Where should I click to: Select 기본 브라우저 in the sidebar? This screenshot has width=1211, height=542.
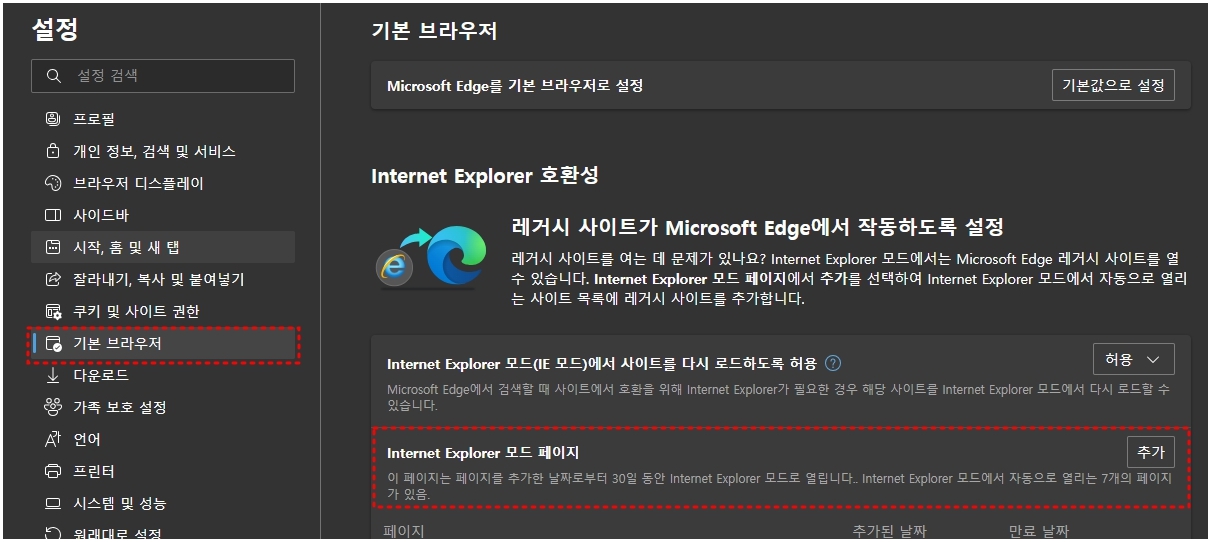click(x=163, y=343)
